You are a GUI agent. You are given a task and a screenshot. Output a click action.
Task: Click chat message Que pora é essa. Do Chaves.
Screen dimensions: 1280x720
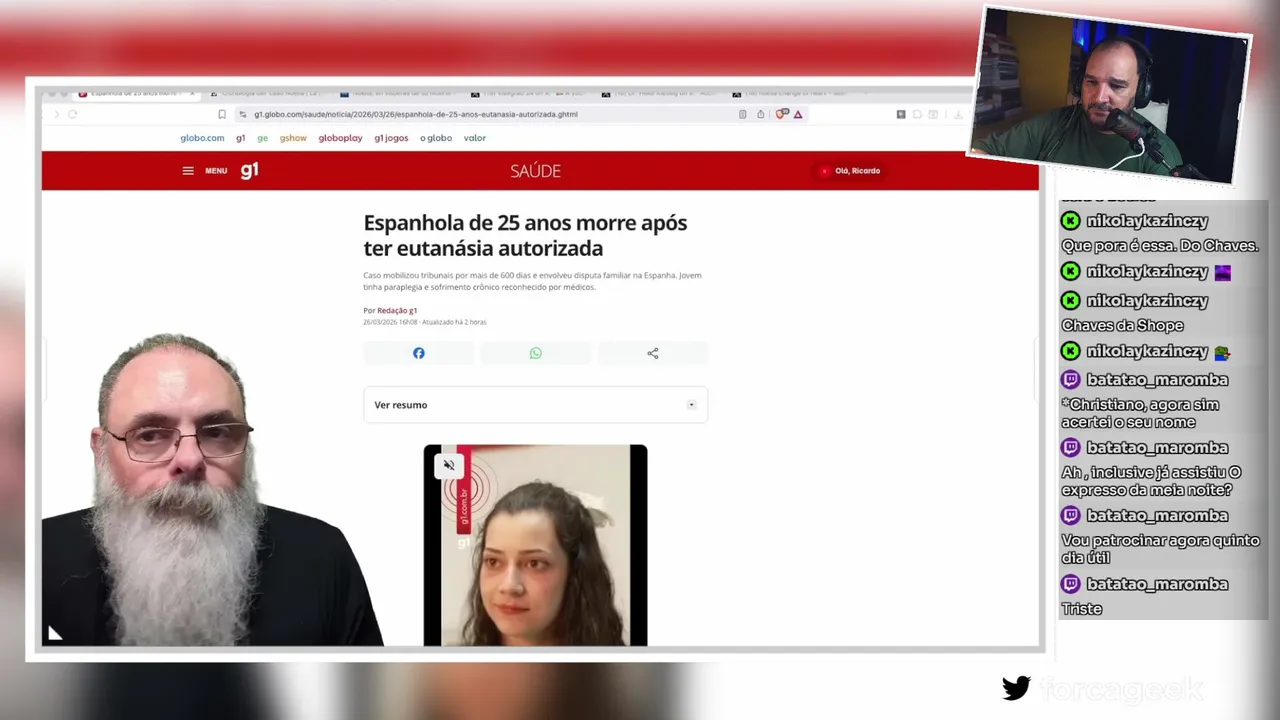pyautogui.click(x=1160, y=246)
